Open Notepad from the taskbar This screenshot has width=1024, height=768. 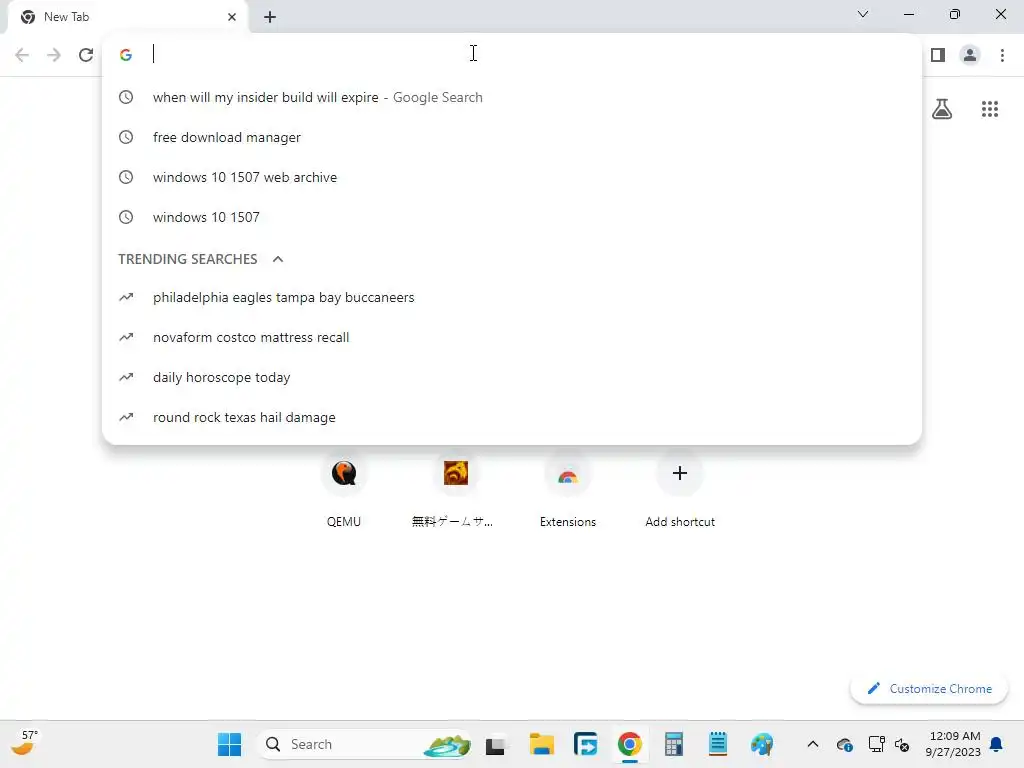click(718, 744)
